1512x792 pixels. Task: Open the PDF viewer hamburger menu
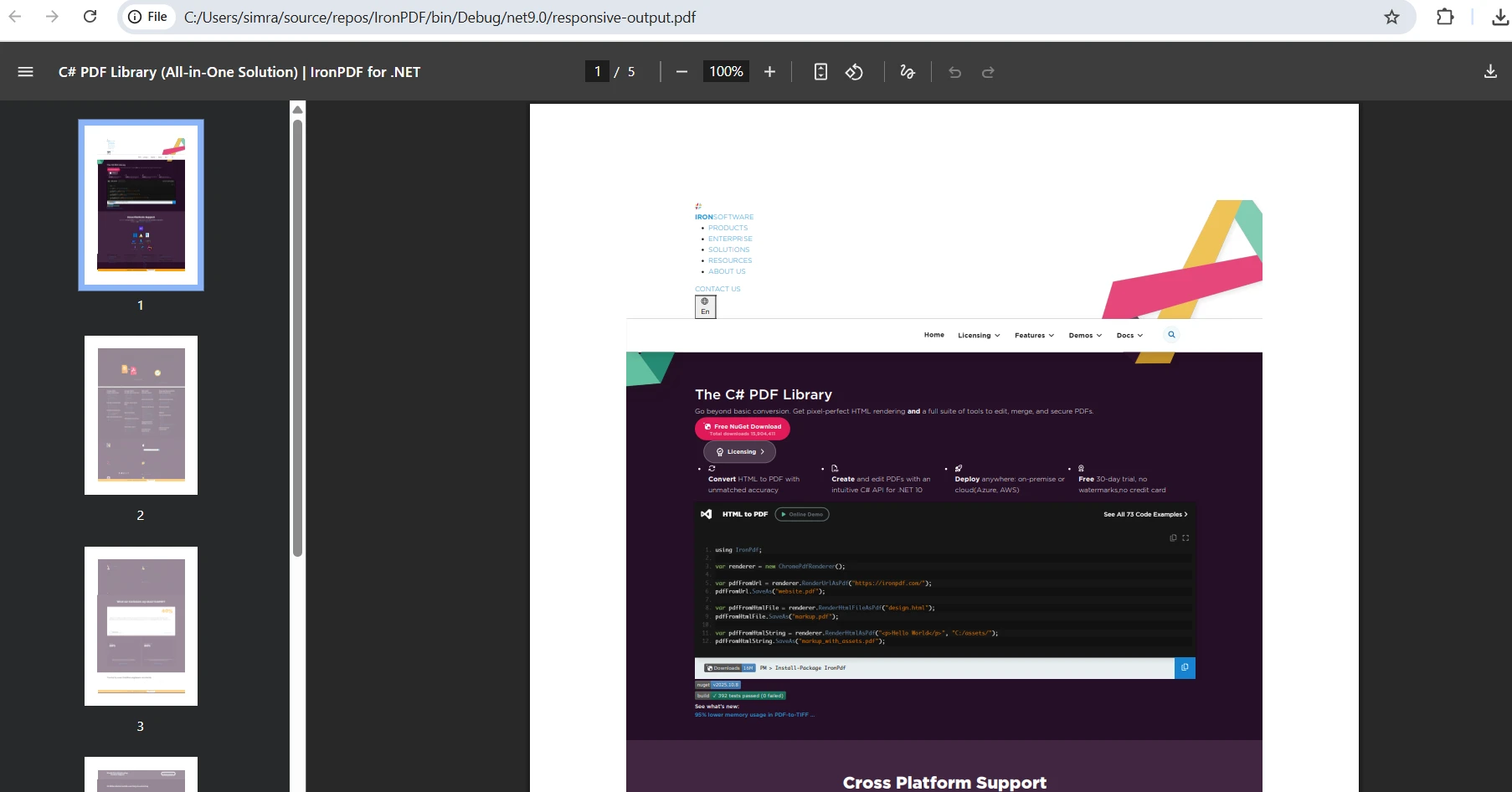pyautogui.click(x=26, y=72)
